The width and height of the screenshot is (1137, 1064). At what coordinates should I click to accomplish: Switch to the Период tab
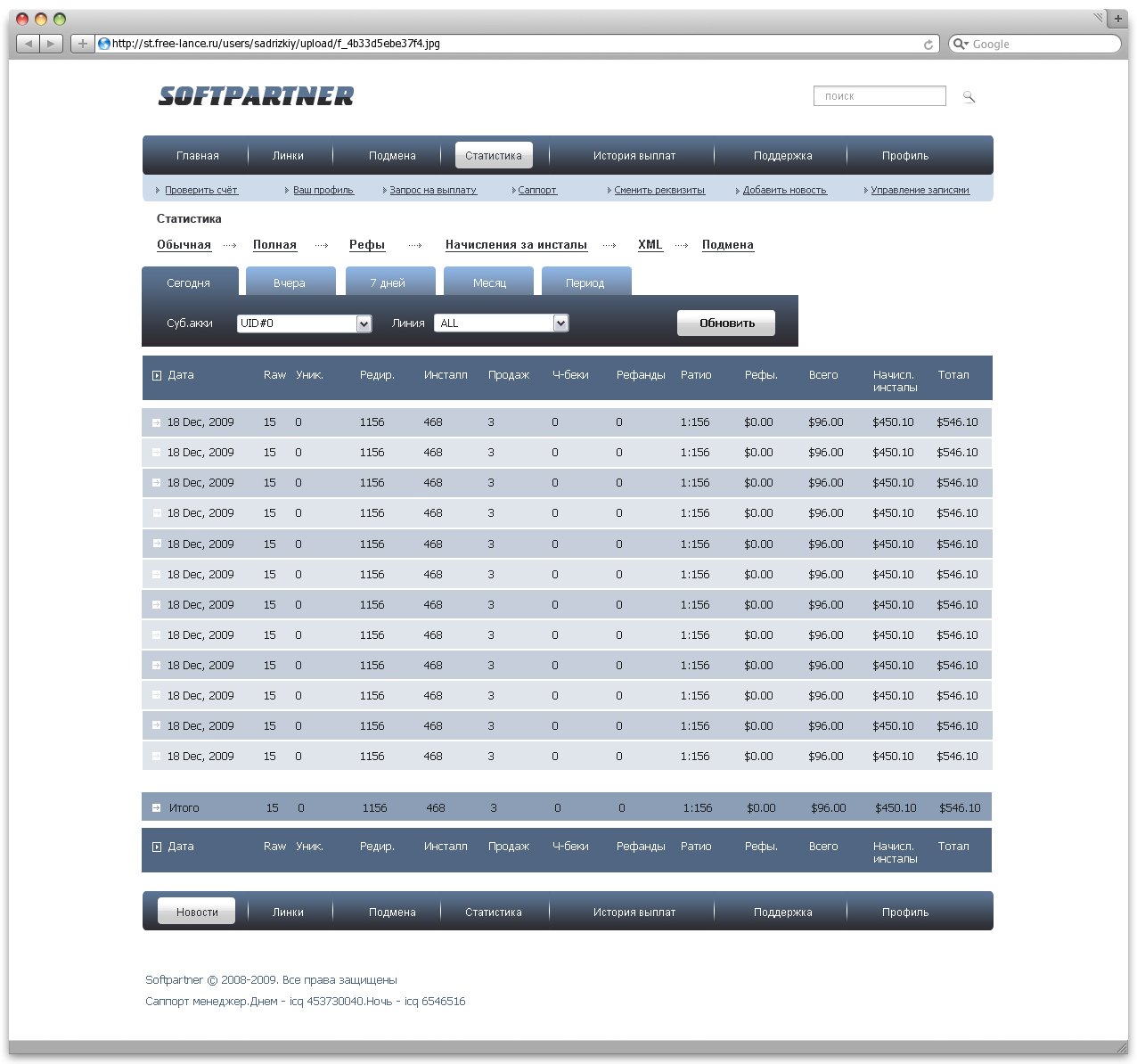tap(585, 282)
